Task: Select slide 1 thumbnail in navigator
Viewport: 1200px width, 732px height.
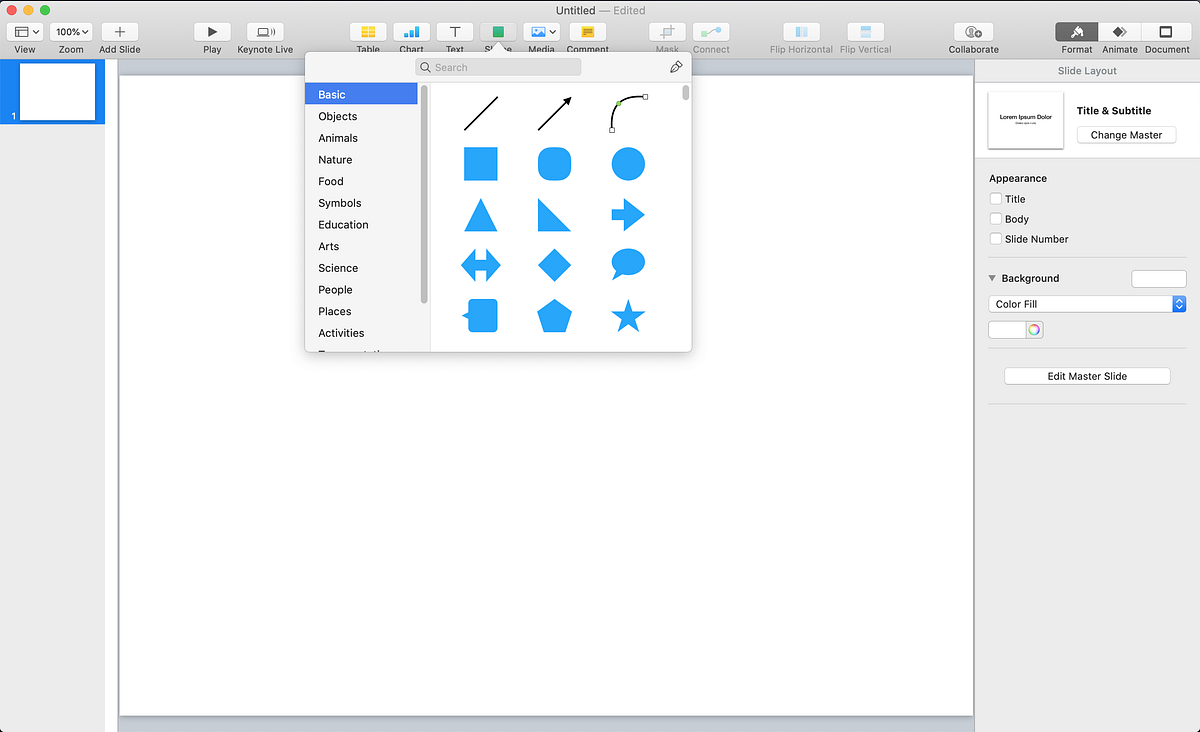Action: [57, 91]
